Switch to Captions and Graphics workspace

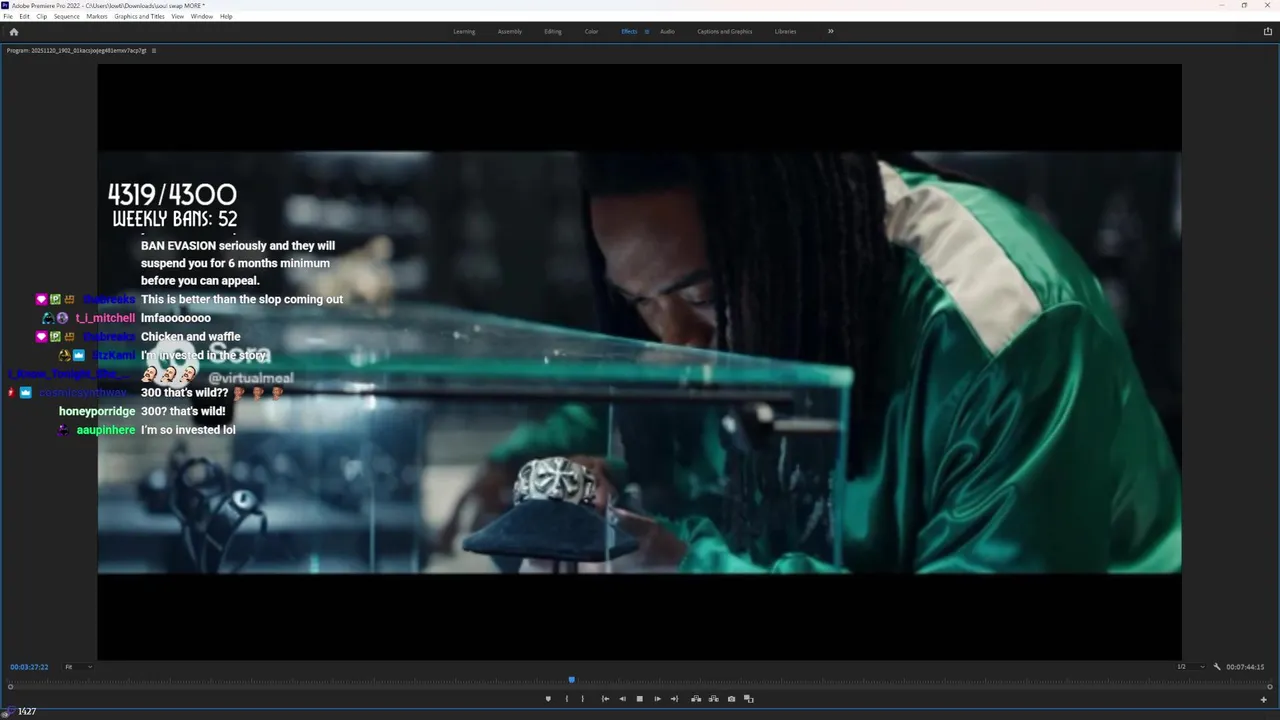click(x=725, y=31)
